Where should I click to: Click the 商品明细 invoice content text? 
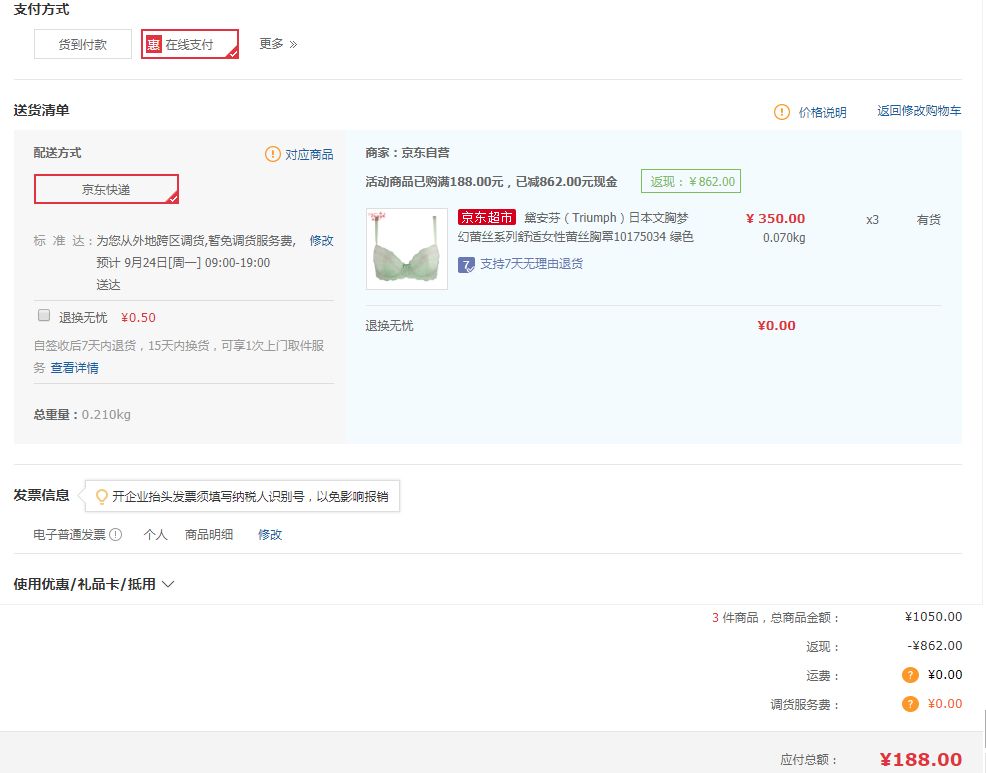[x=209, y=535]
